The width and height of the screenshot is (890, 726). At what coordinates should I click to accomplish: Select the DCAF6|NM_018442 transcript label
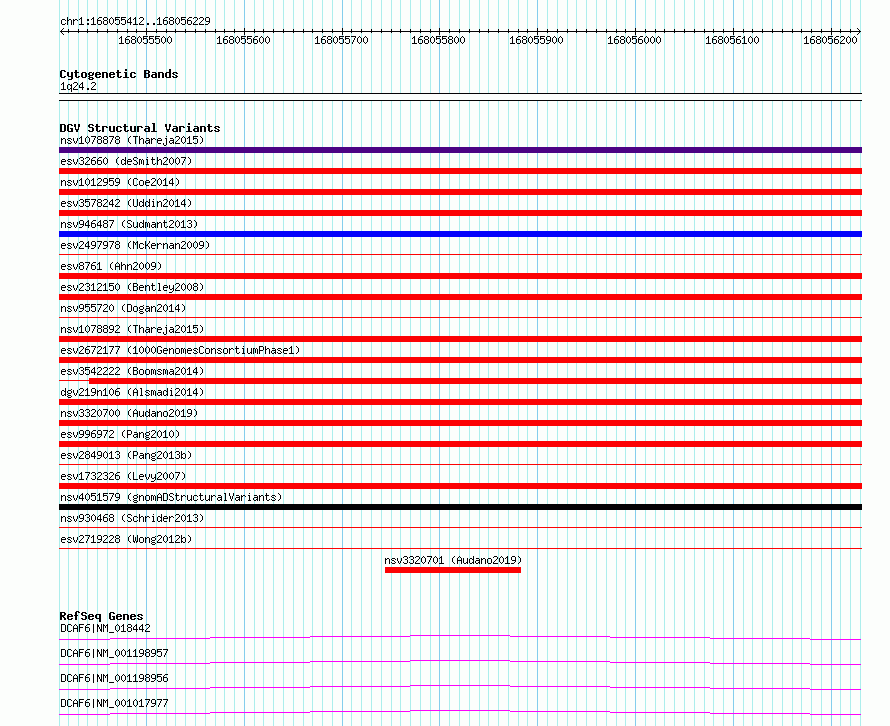pos(105,628)
